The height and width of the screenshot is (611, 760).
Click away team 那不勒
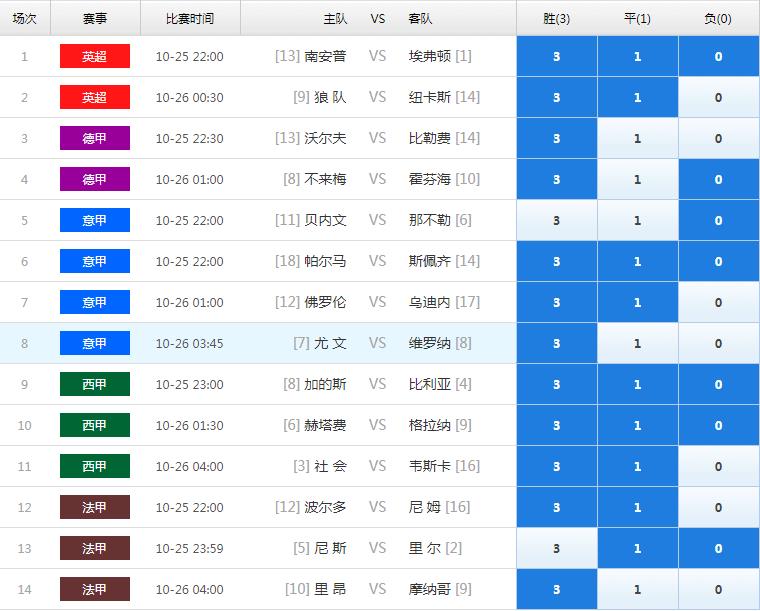430,220
